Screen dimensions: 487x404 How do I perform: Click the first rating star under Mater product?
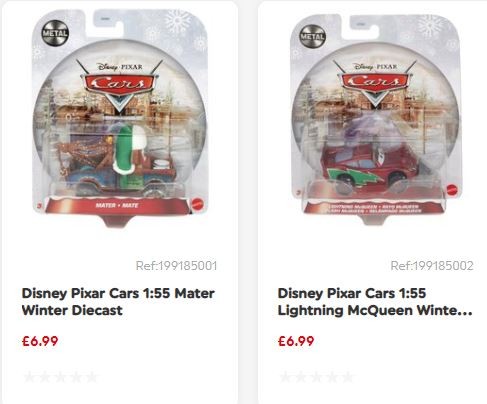pyautogui.click(x=30, y=377)
